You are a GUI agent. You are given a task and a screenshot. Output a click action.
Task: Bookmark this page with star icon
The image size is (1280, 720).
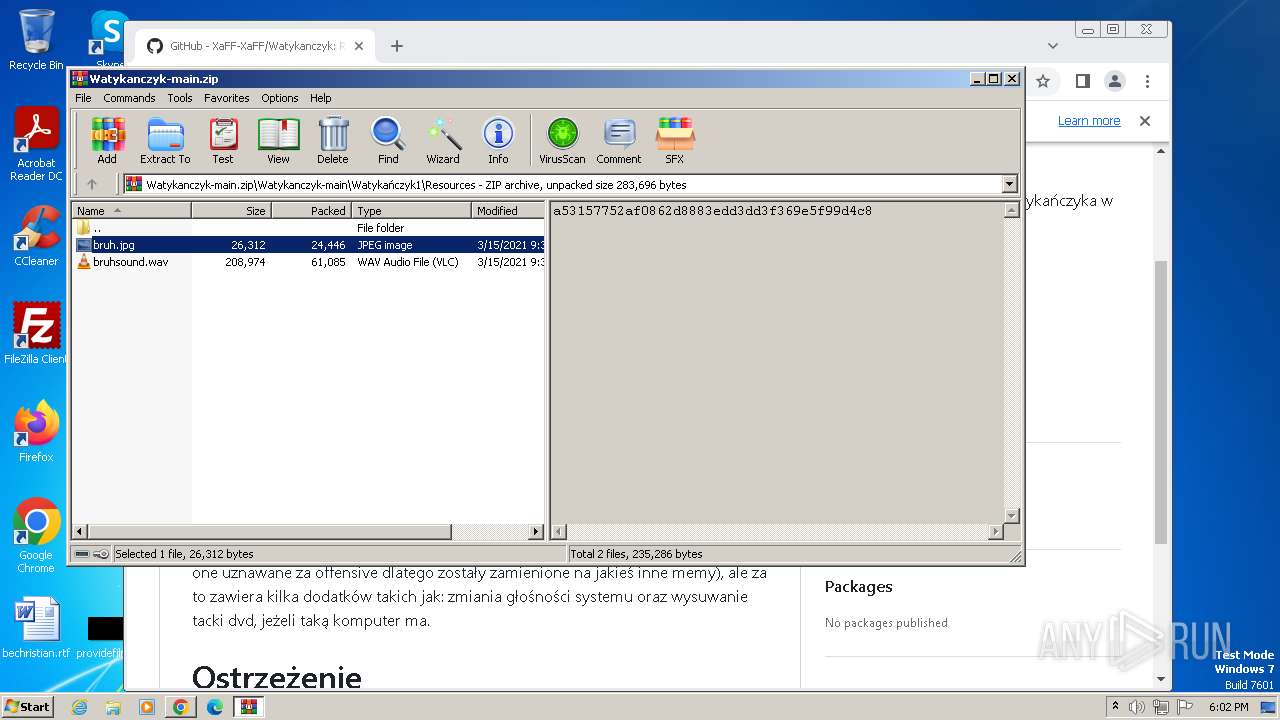point(1043,81)
